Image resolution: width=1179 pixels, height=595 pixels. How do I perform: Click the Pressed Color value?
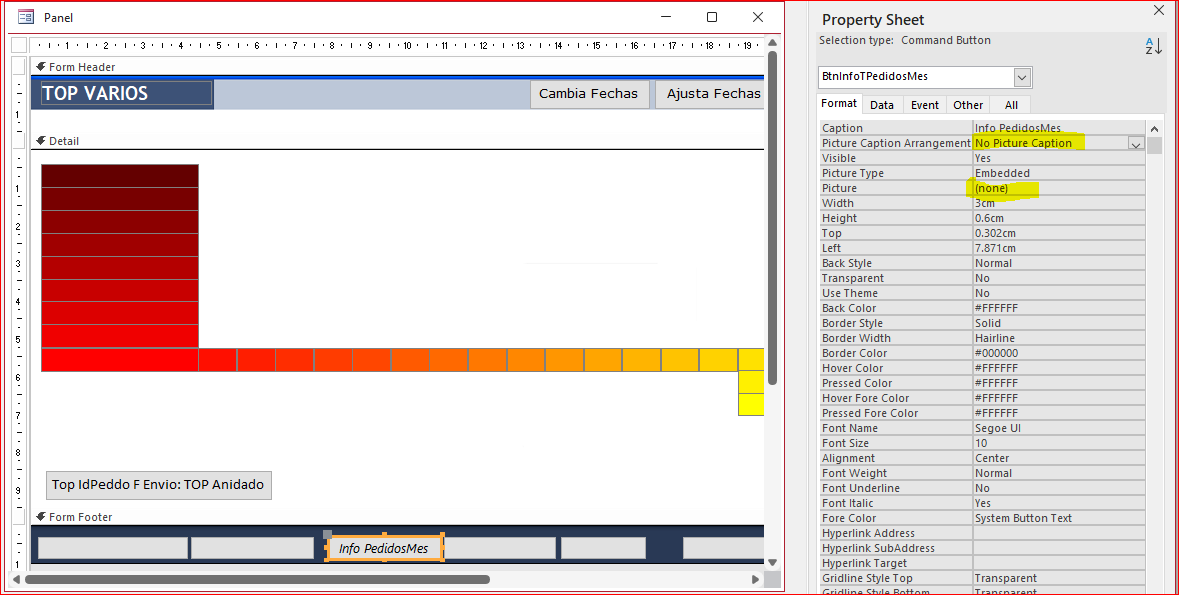1059,384
